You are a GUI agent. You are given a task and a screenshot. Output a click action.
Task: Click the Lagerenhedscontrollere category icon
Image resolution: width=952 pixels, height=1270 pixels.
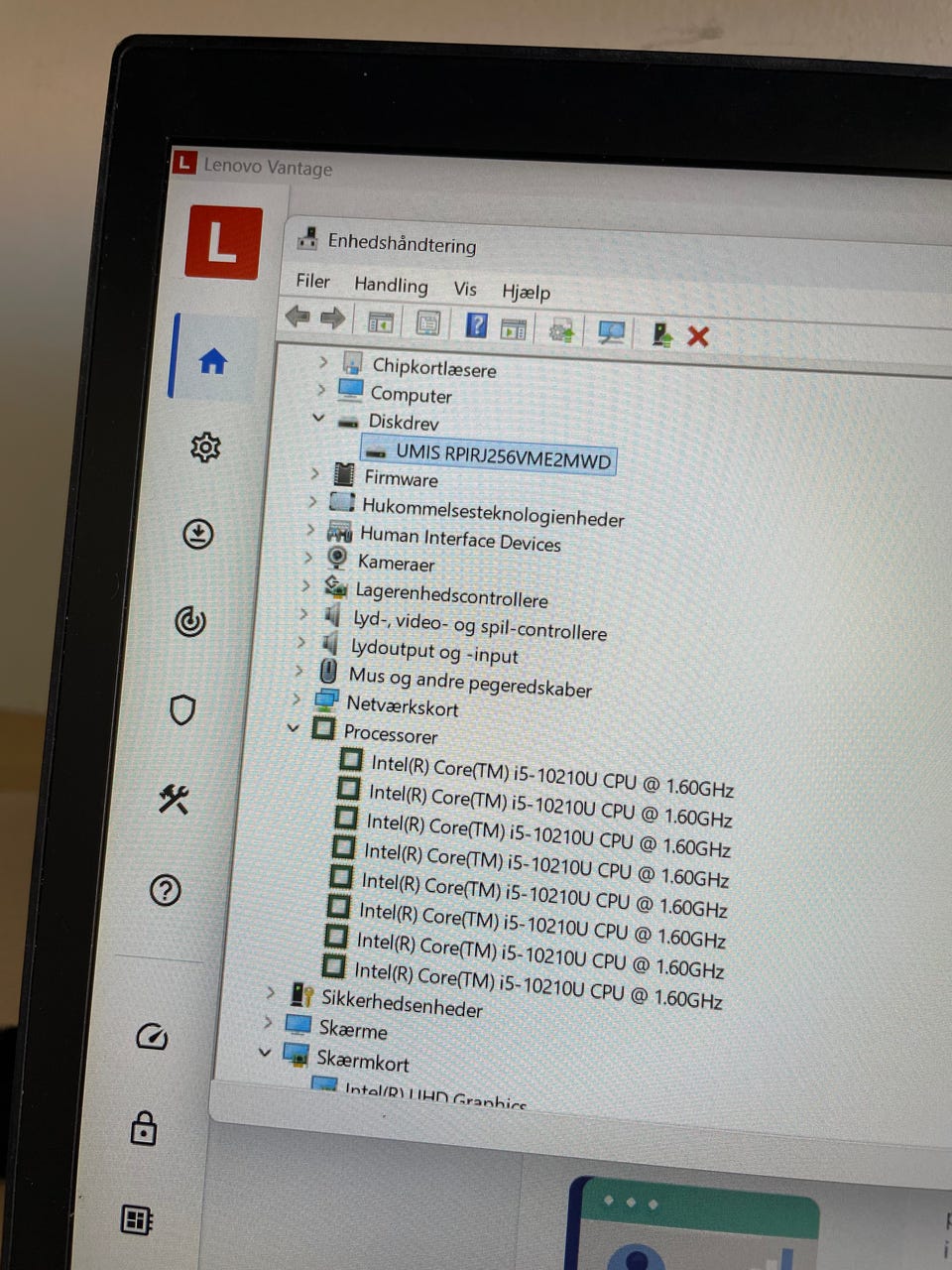click(x=336, y=587)
